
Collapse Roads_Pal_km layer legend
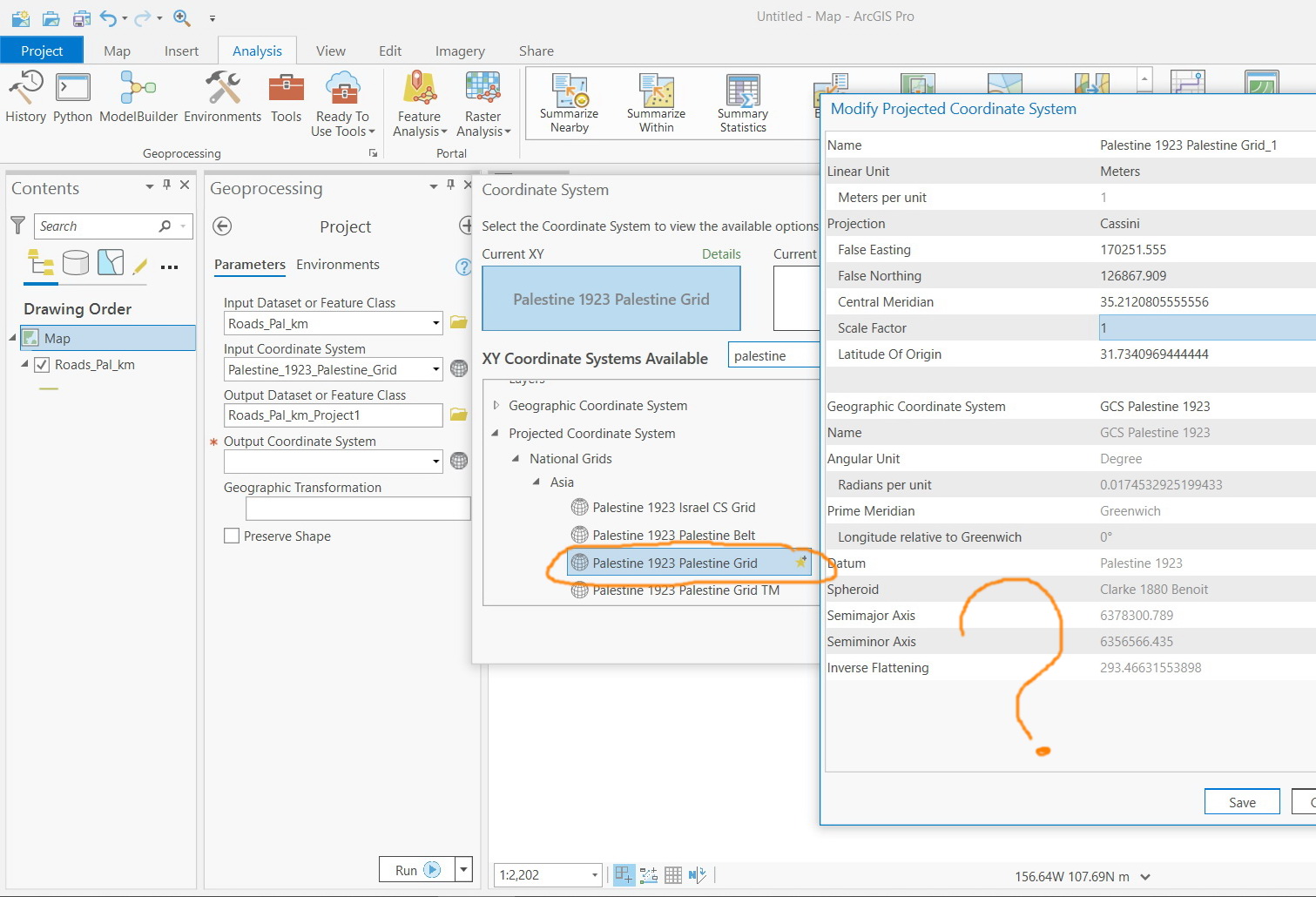tap(24, 364)
